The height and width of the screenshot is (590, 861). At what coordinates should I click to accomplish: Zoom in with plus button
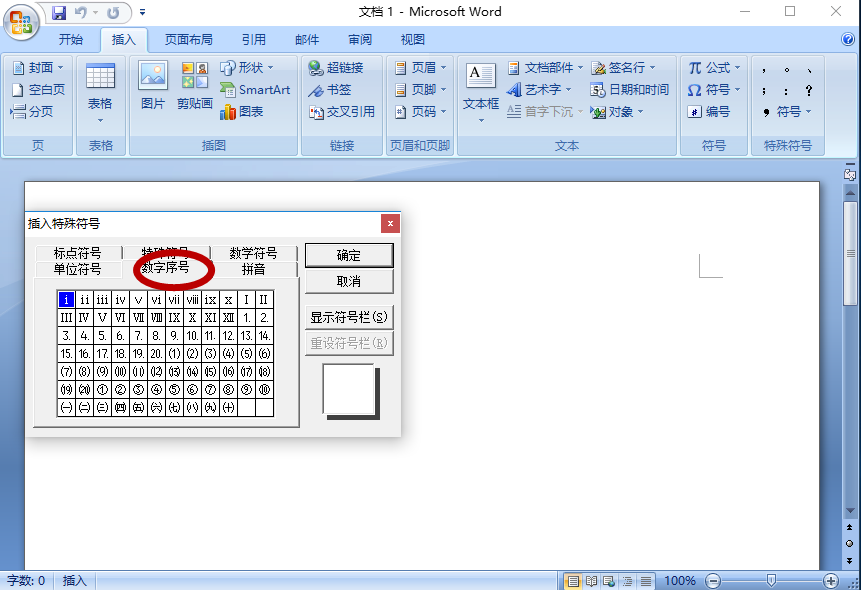click(831, 581)
